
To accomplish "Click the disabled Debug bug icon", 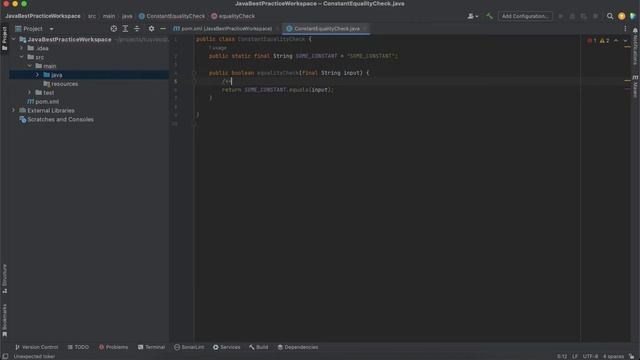I will (572, 16).
